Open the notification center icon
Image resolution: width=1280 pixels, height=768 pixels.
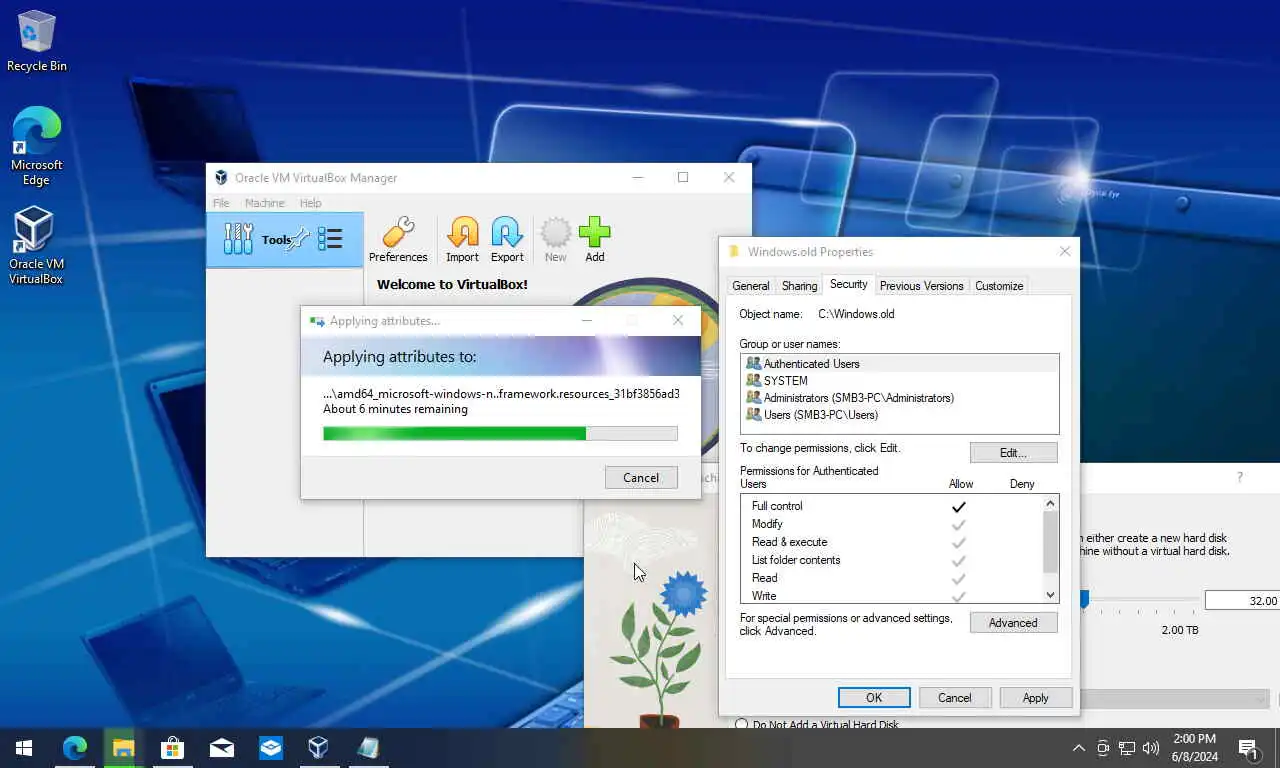point(1248,748)
